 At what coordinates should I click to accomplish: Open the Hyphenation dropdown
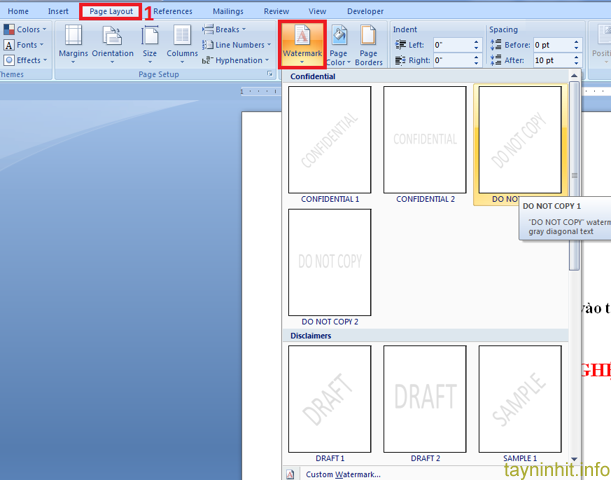coord(235,60)
